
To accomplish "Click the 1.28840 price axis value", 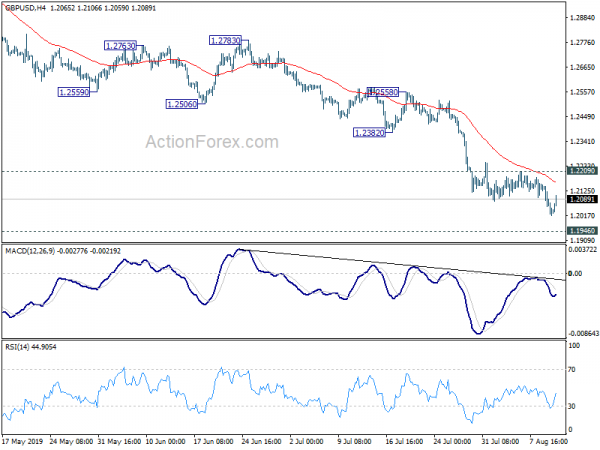I will [x=582, y=18].
